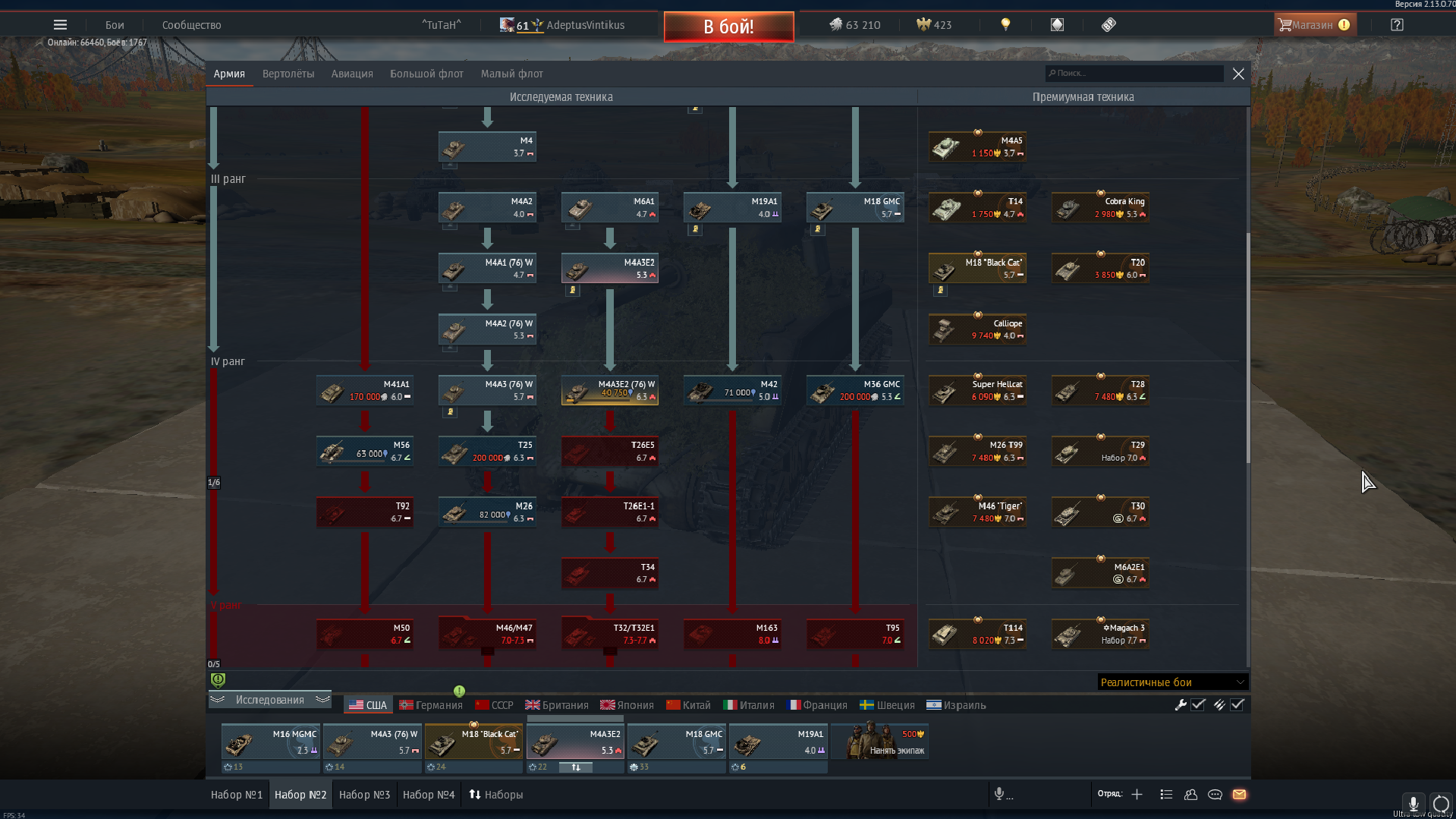The height and width of the screenshot is (819, 1456).
Task: Click the Поиск search field
Action: [x=1134, y=74]
